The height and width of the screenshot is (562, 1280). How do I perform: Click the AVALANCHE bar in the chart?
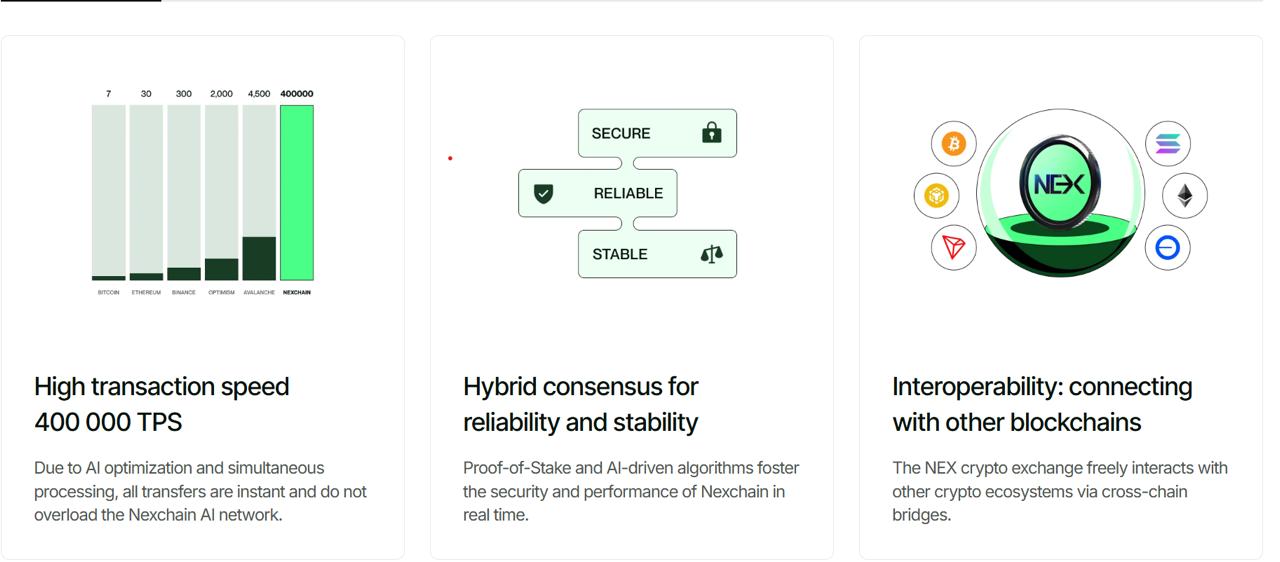(259, 193)
